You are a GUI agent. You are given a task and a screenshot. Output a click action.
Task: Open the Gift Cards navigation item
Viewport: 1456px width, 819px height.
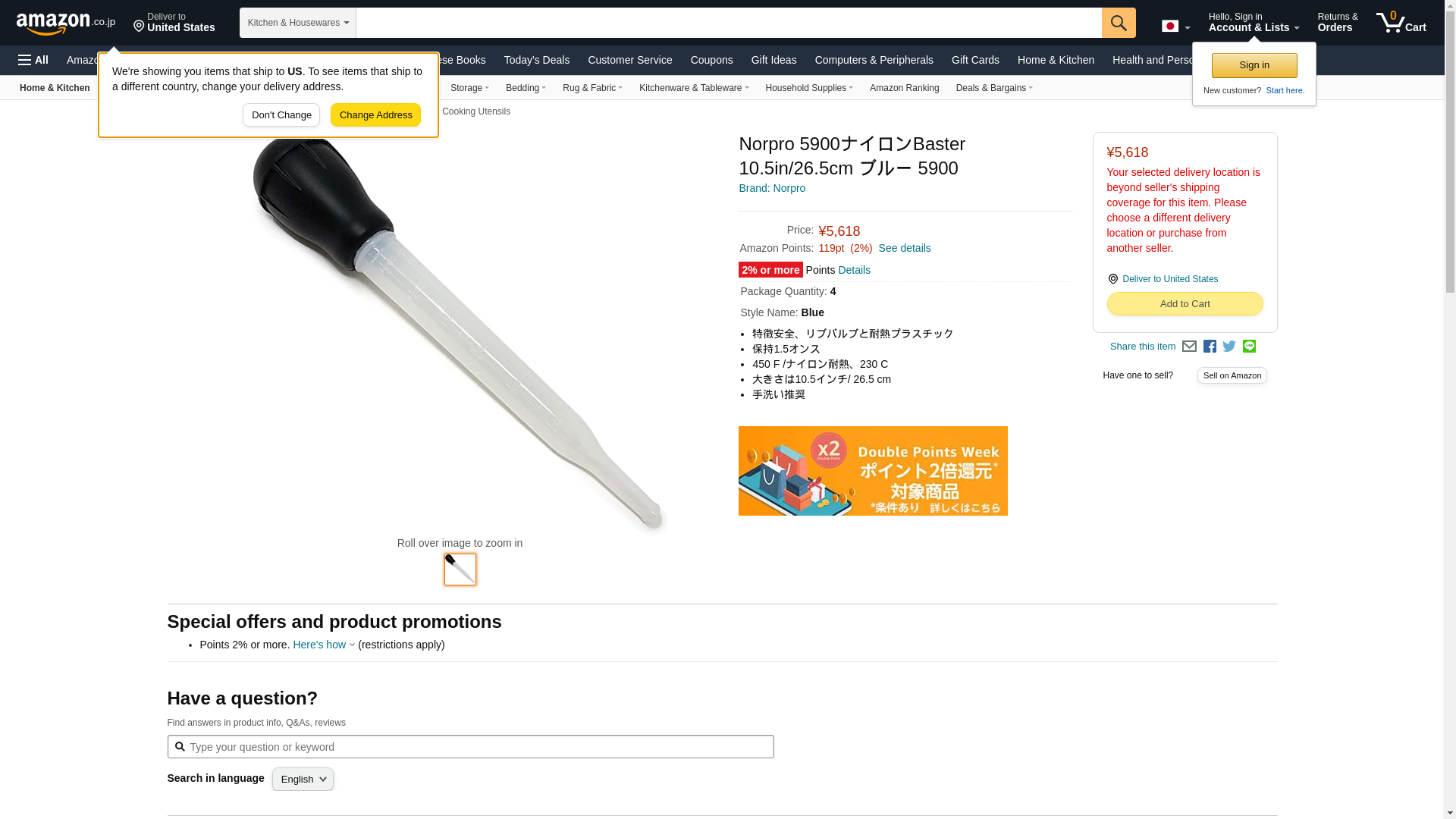(x=975, y=60)
